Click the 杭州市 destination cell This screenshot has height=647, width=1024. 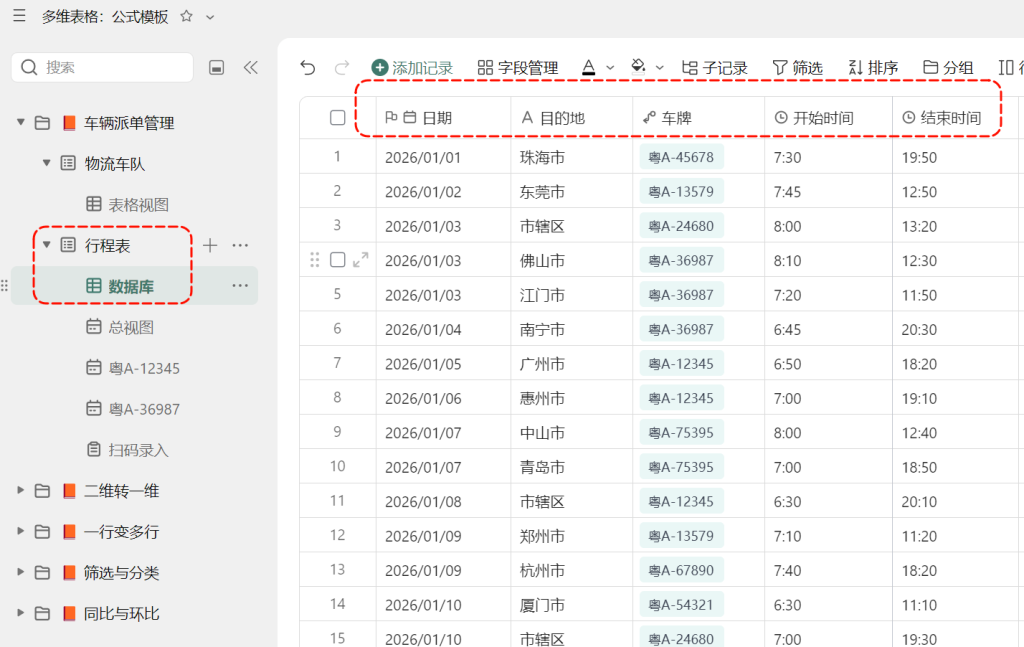[x=571, y=571]
